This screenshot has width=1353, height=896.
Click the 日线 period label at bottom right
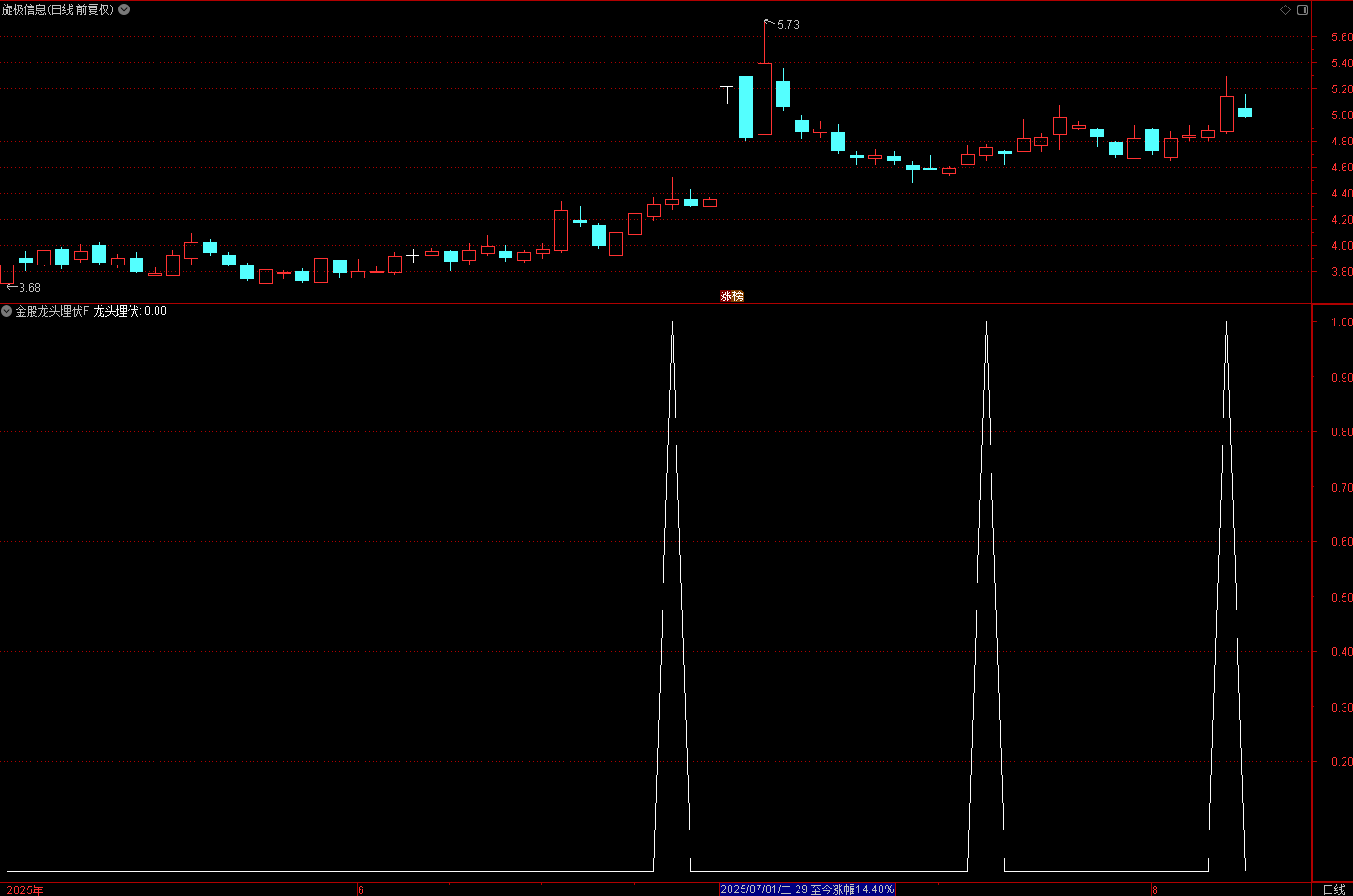pos(1333,889)
